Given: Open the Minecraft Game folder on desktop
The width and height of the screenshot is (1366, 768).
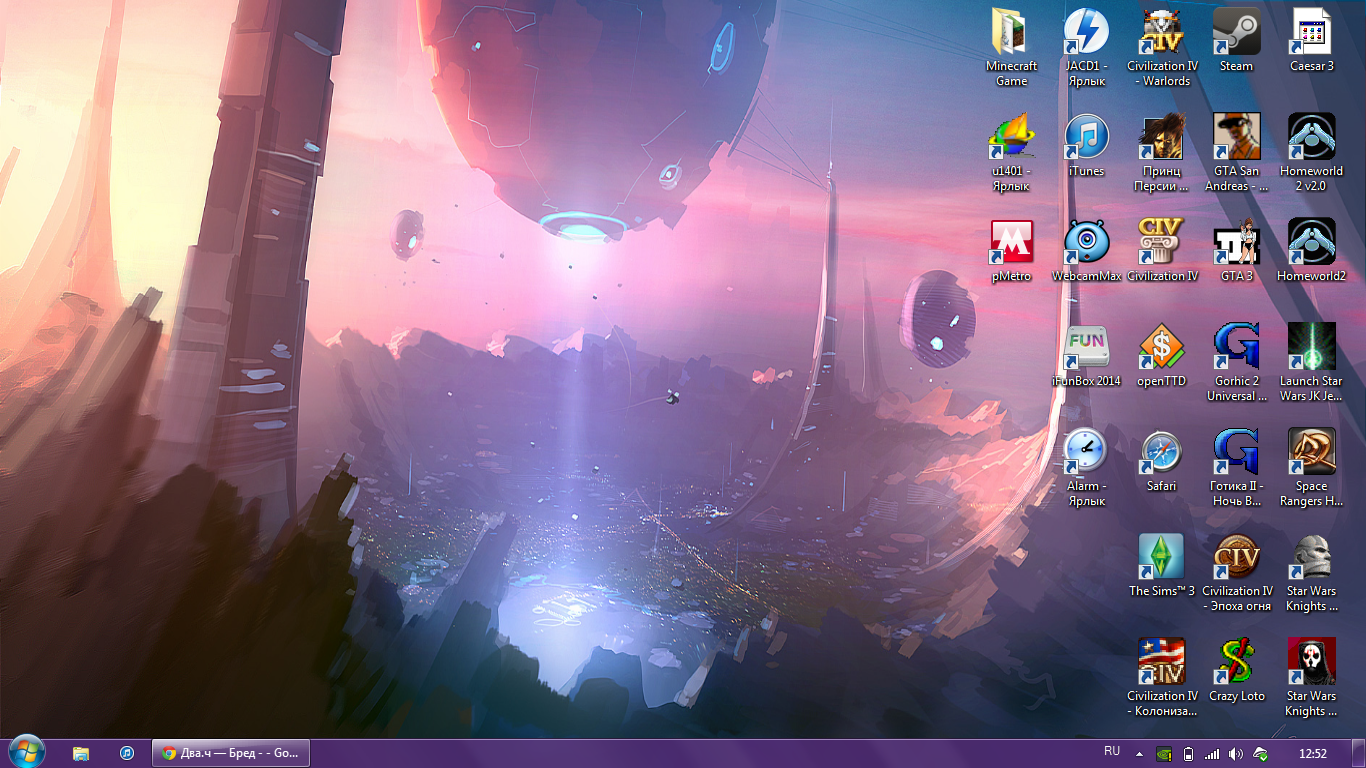Looking at the screenshot, I should click(1011, 47).
